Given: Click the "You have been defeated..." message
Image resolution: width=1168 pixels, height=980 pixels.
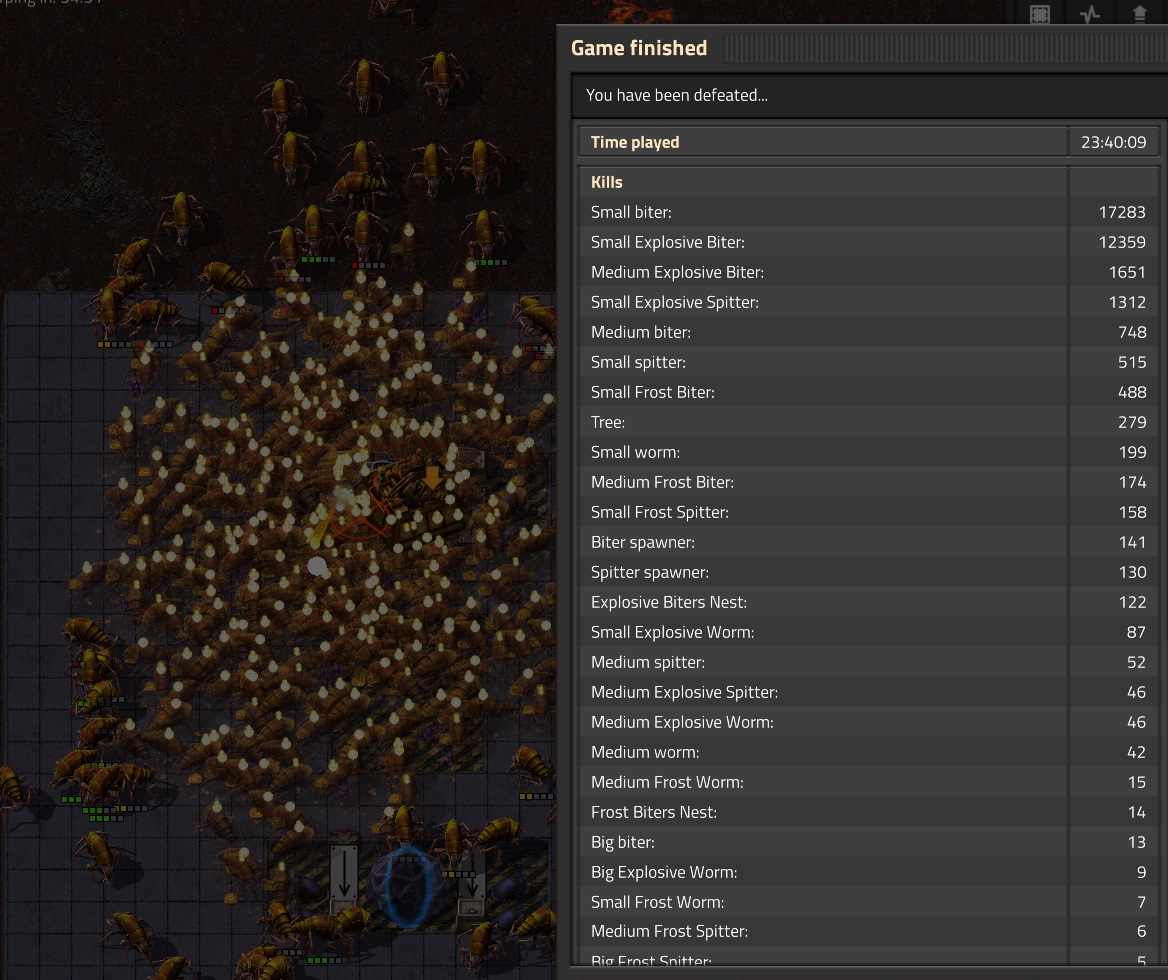Looking at the screenshot, I should click(x=676, y=95).
